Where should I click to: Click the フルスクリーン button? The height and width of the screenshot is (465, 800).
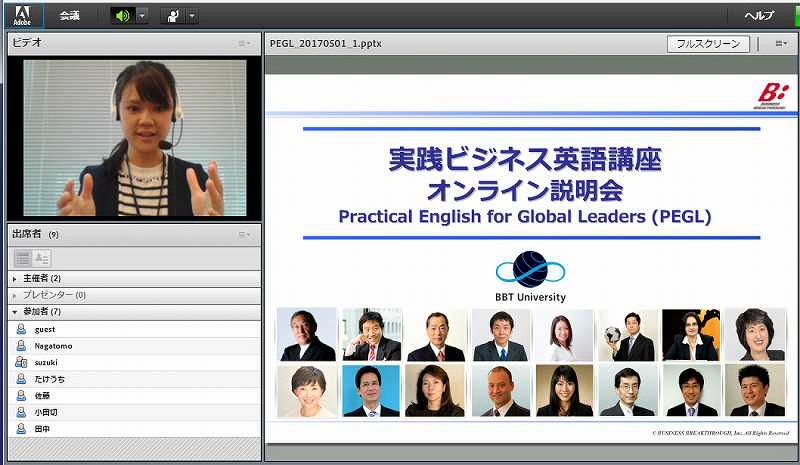708,44
